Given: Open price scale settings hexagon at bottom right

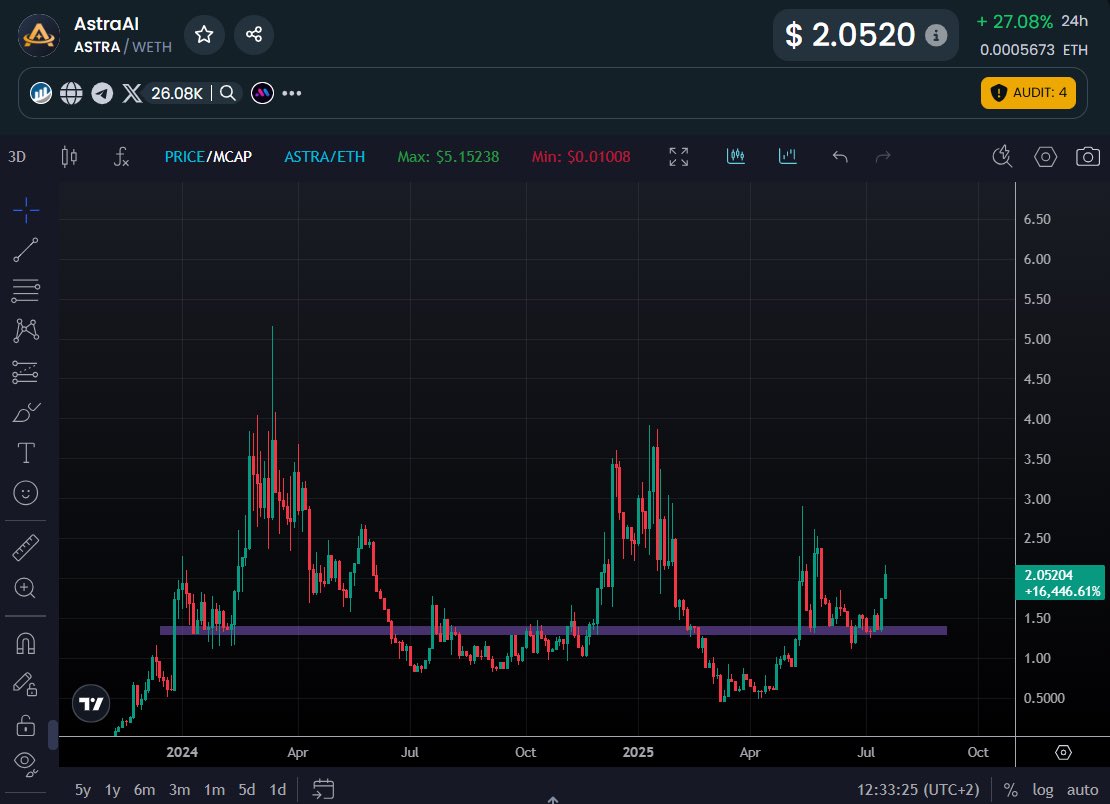Looking at the screenshot, I should pos(1063,752).
